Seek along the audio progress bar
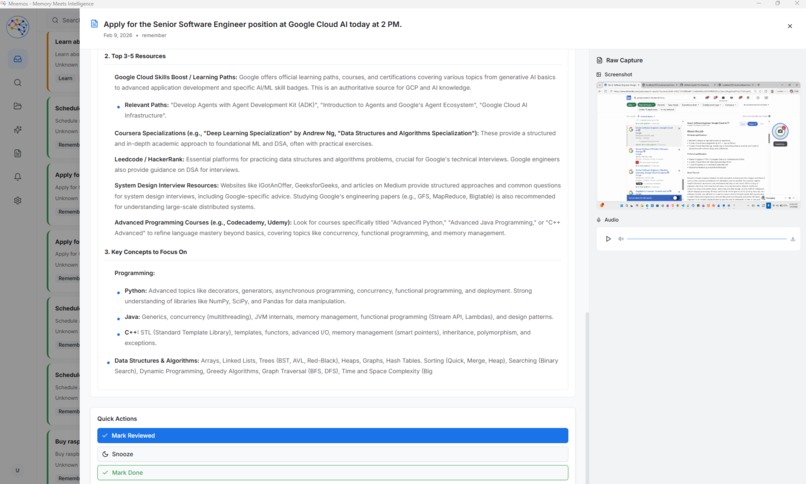This screenshot has height=484, width=806. click(707, 239)
